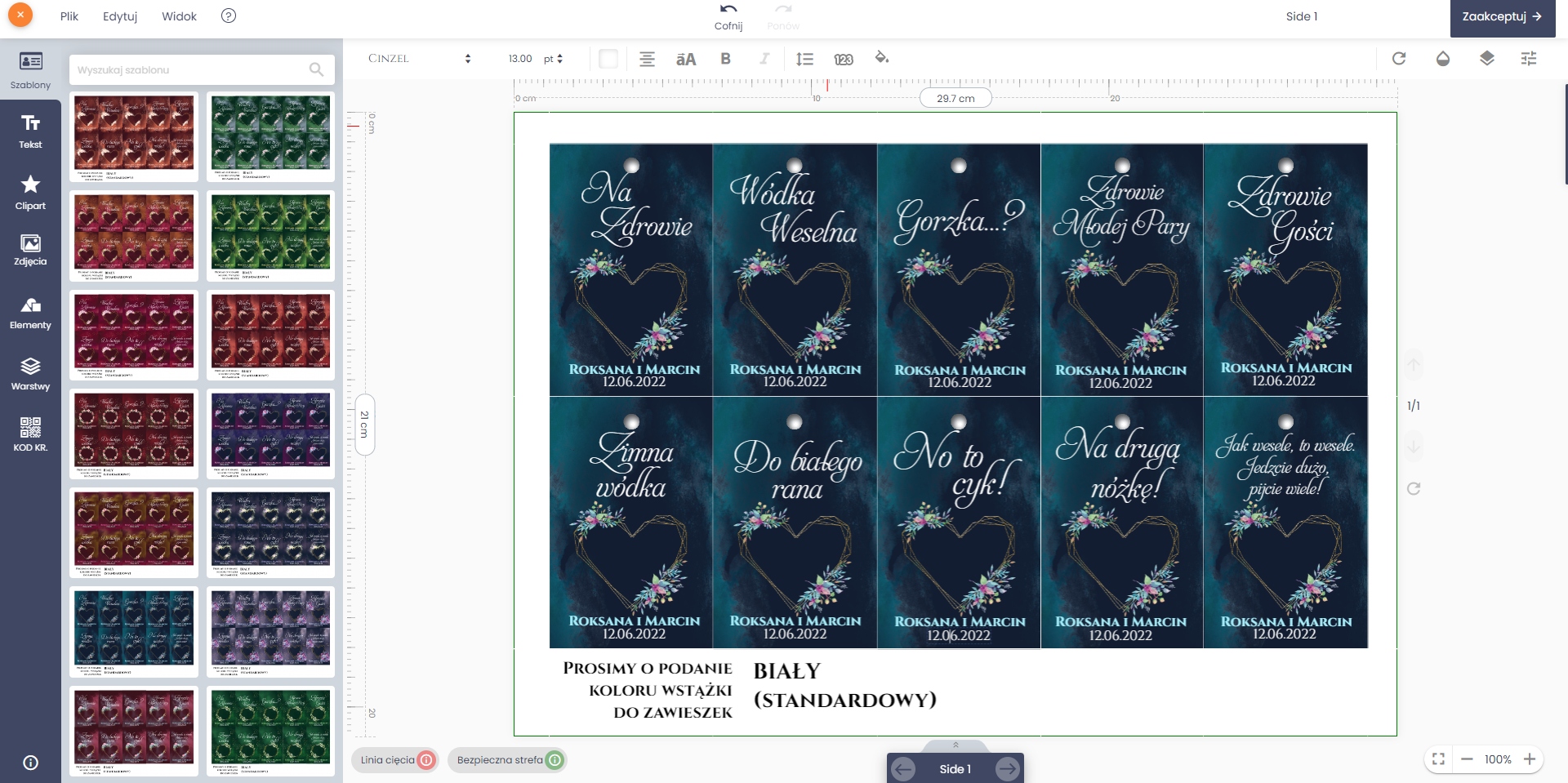1568x783 pixels.
Task: Click the 29.7 cm width label
Action: click(x=955, y=98)
